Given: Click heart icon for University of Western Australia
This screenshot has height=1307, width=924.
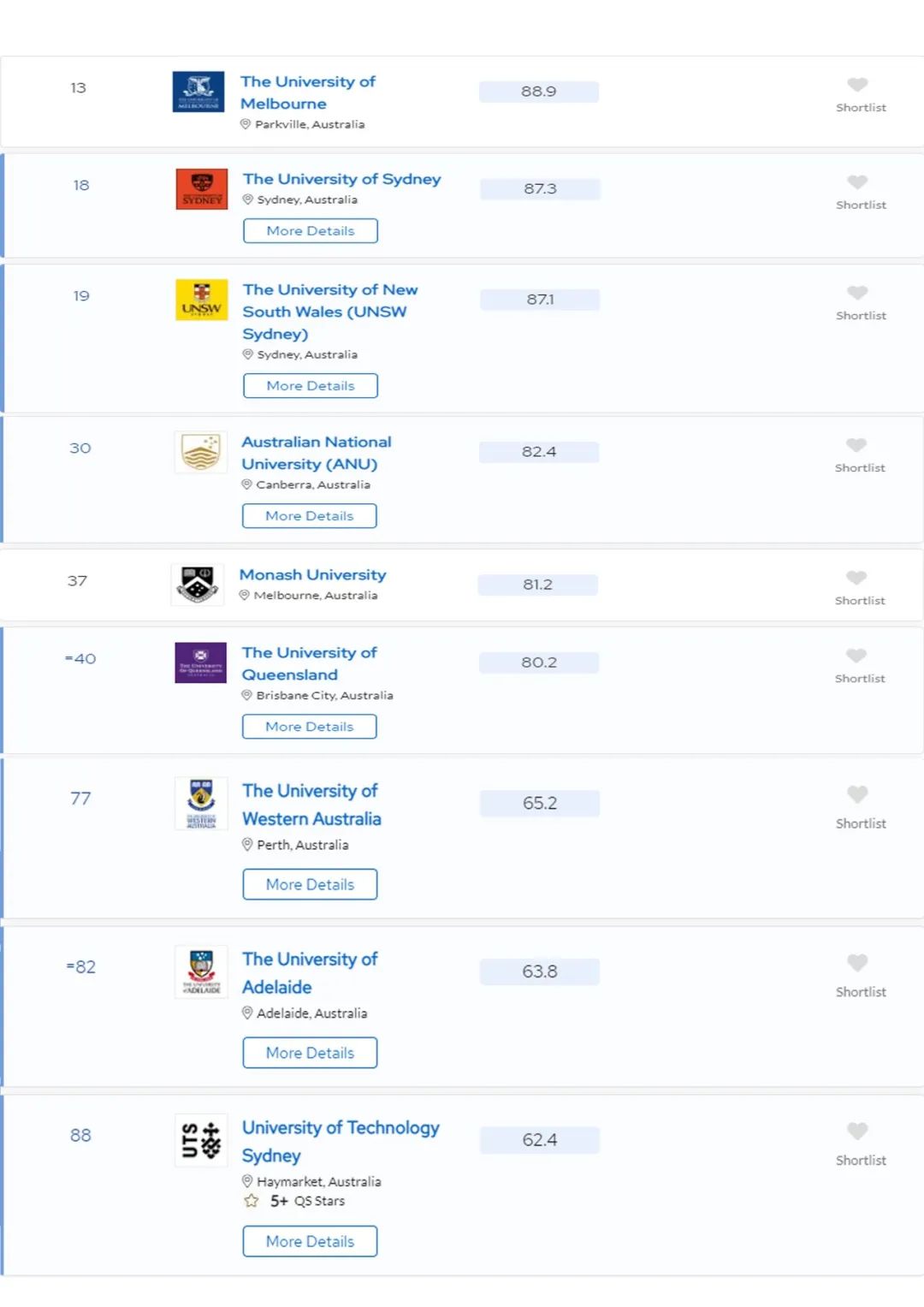Looking at the screenshot, I should [857, 794].
